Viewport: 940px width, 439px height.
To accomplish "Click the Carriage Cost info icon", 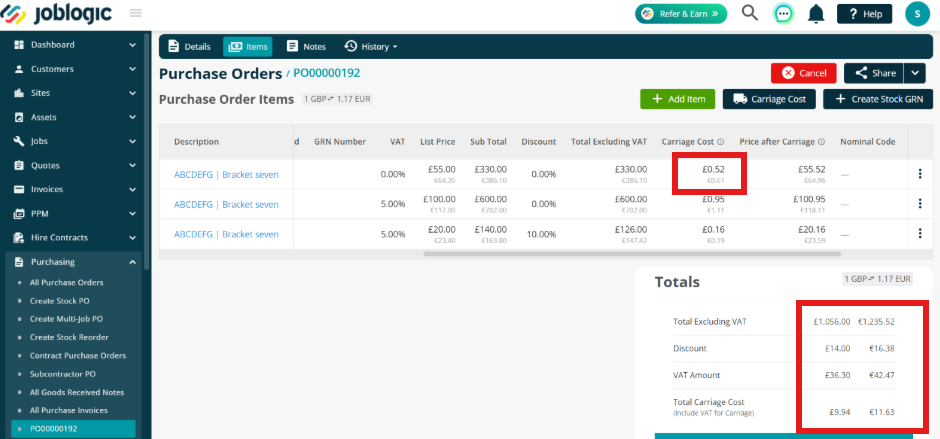I will click(721, 142).
